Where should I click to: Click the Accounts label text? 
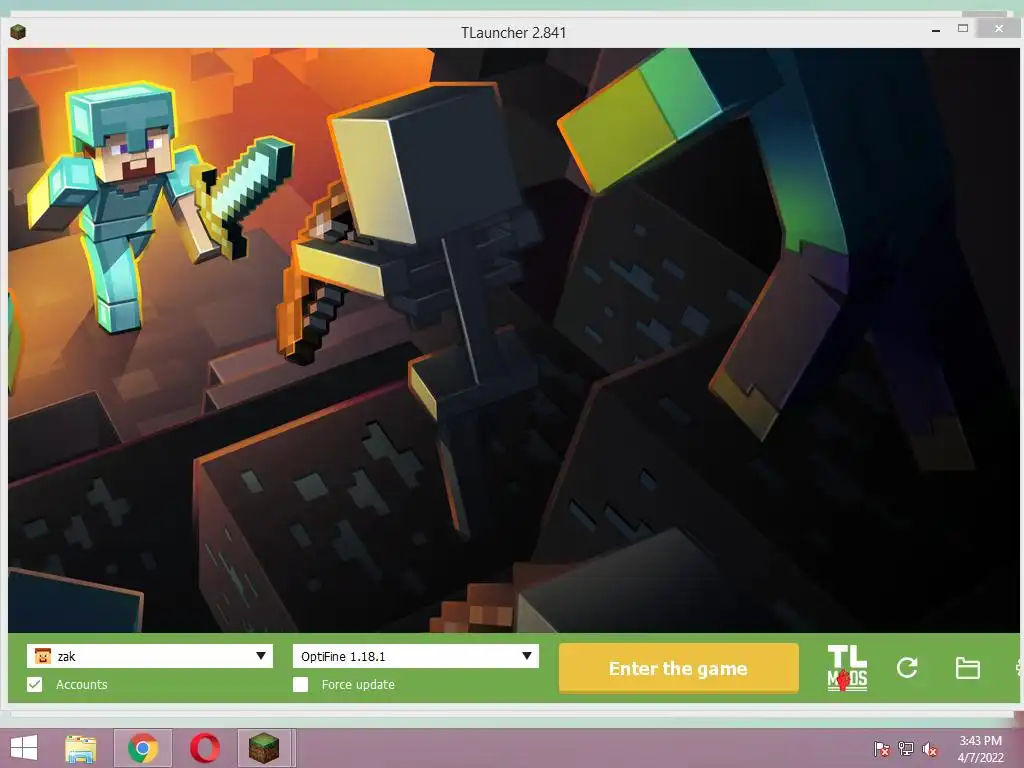coord(82,684)
